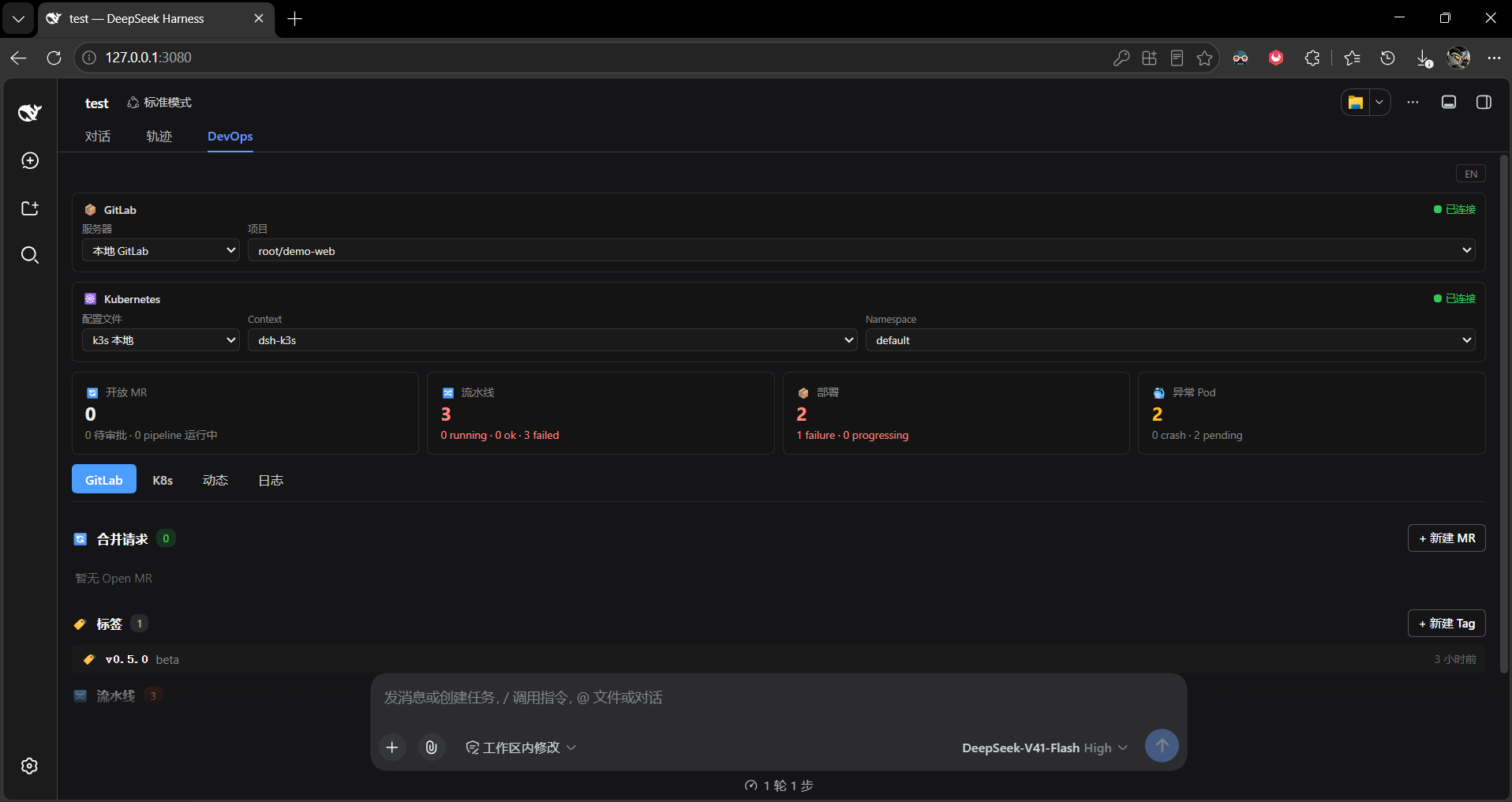Click the 新建 MR button
The height and width of the screenshot is (802, 1512).
coord(1447,538)
